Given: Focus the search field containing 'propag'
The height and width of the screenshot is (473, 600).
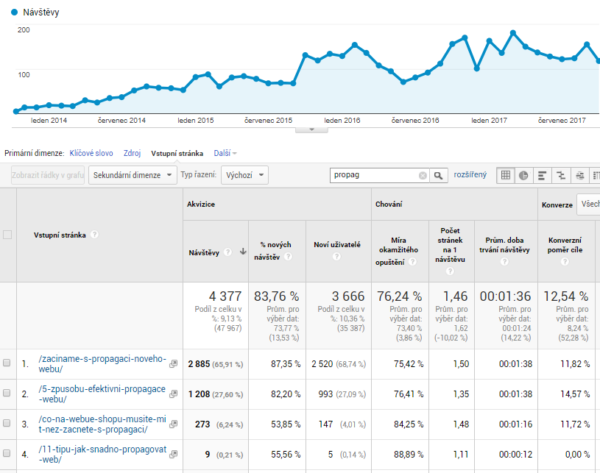Looking at the screenshot, I should (373, 175).
